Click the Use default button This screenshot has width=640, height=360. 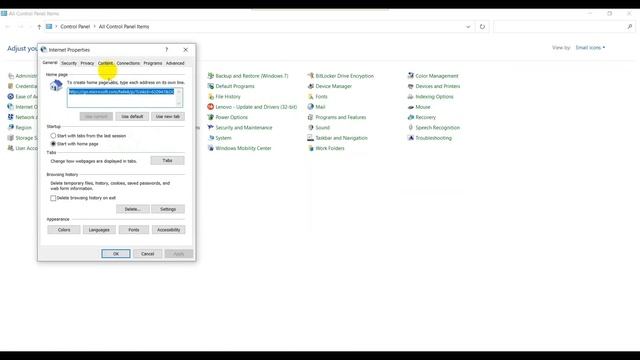pyautogui.click(x=132, y=116)
